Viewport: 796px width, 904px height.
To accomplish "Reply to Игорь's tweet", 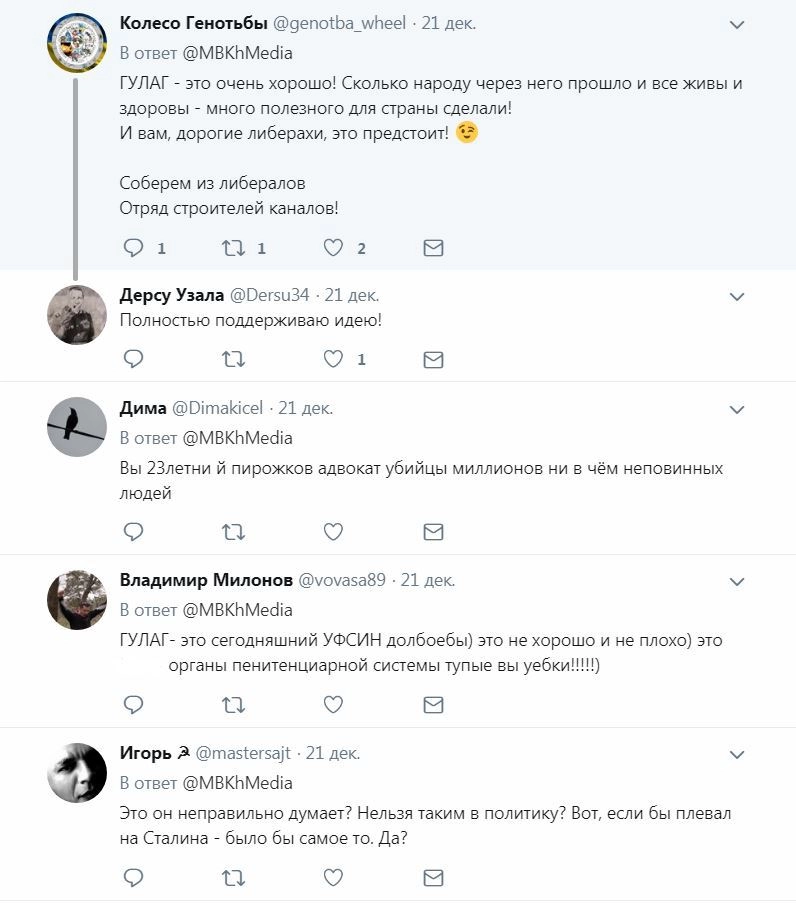I will click(x=133, y=878).
